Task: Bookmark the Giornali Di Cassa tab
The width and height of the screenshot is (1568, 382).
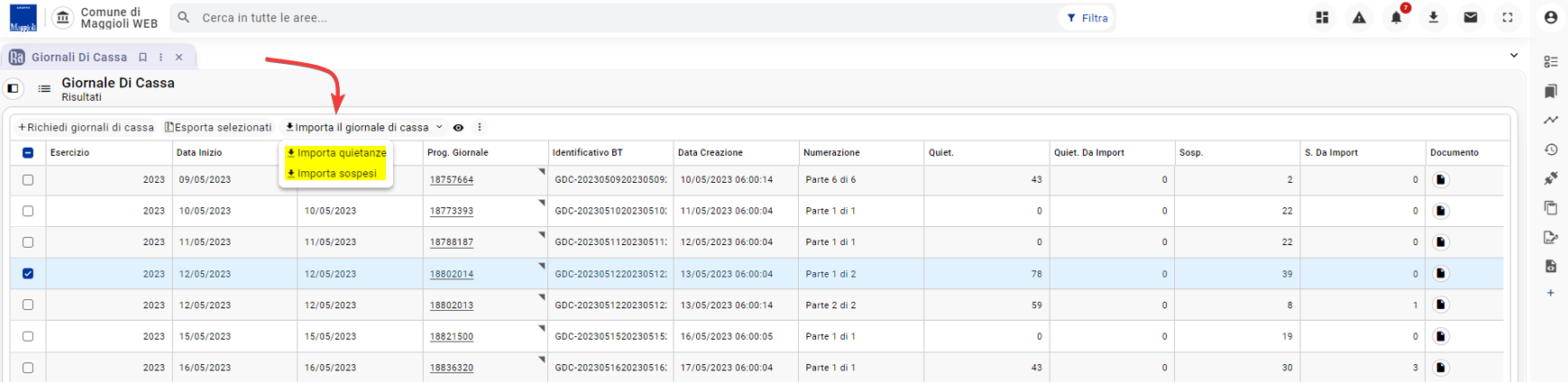Action: pos(142,57)
